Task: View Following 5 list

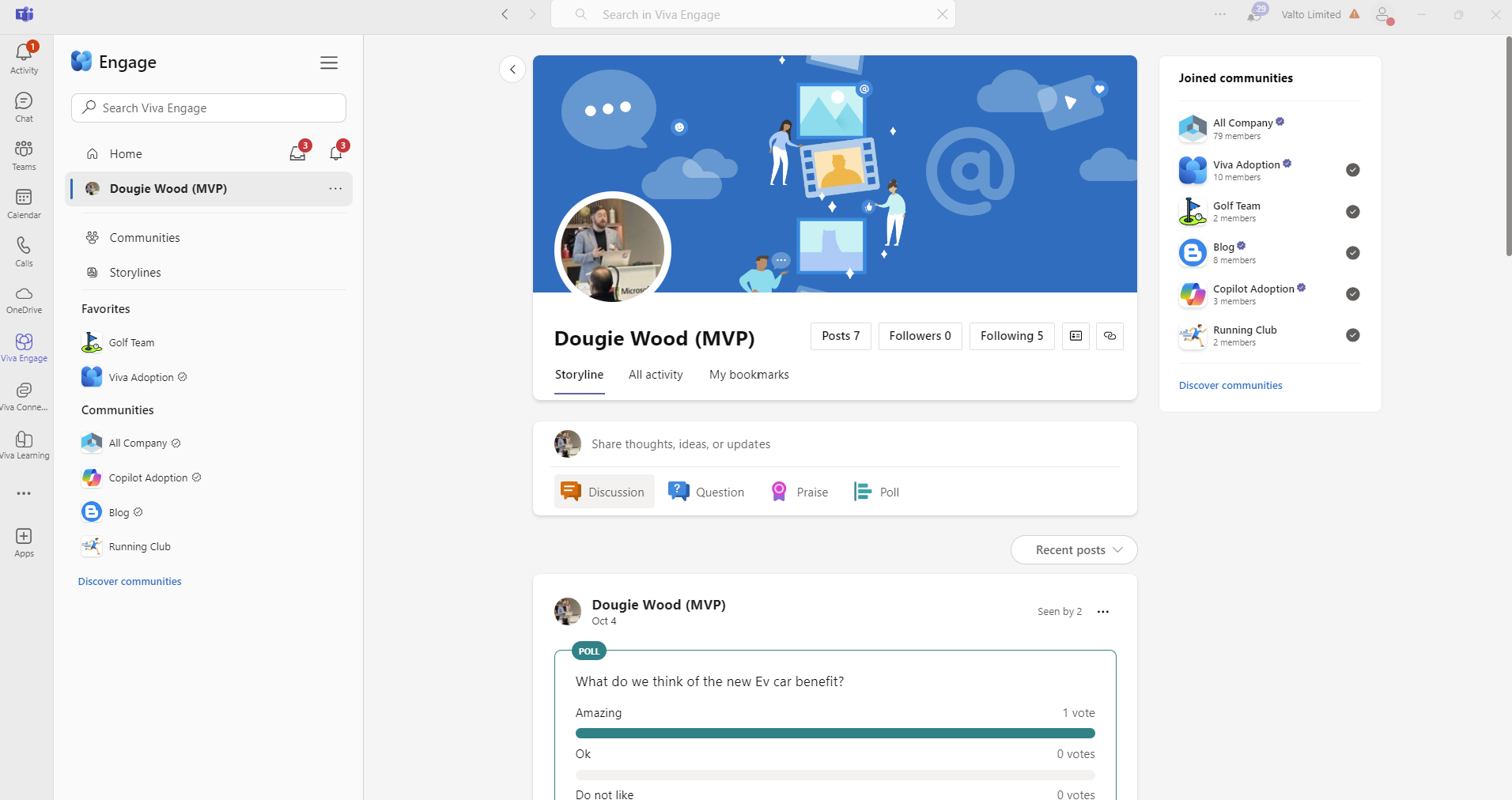Action: click(1011, 336)
